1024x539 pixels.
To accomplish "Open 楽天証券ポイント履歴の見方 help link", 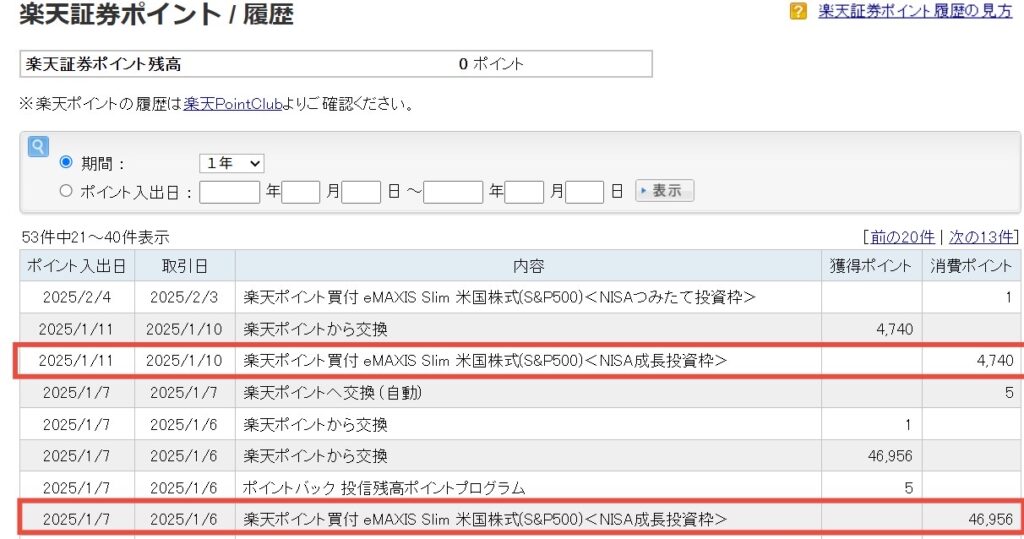I will 915,11.
